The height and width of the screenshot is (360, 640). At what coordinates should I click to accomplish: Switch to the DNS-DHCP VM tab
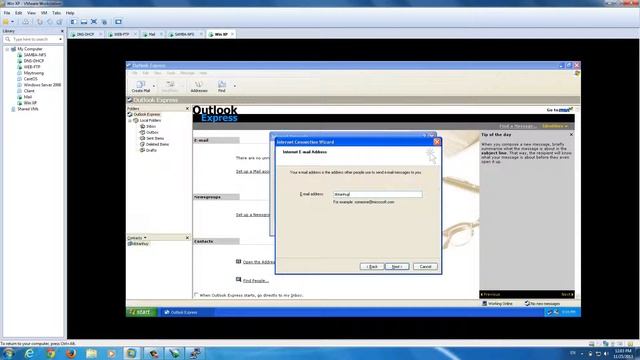pos(85,34)
